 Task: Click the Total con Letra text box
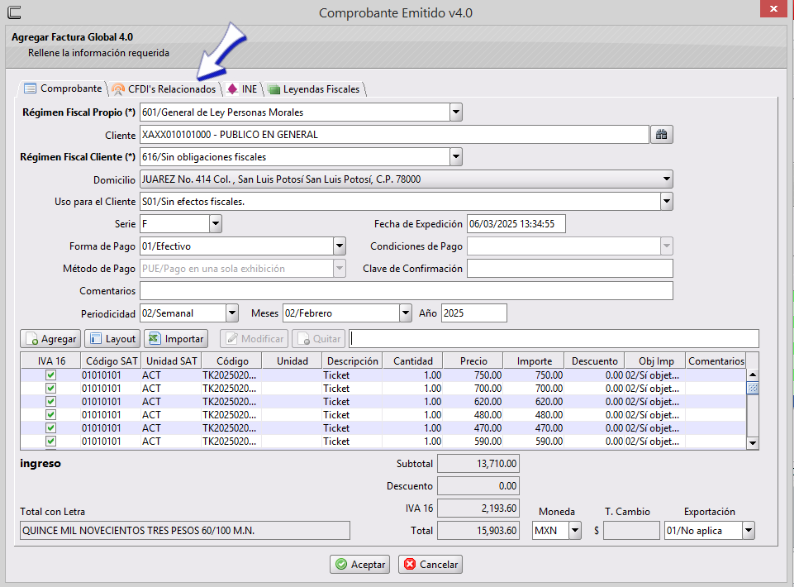point(185,530)
